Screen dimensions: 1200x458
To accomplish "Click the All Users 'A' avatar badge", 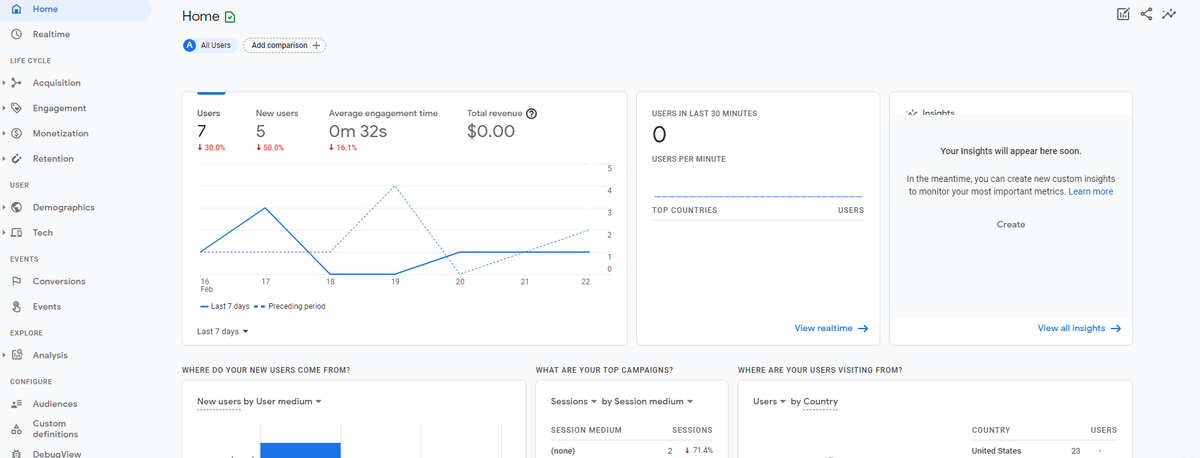I will [x=190, y=45].
